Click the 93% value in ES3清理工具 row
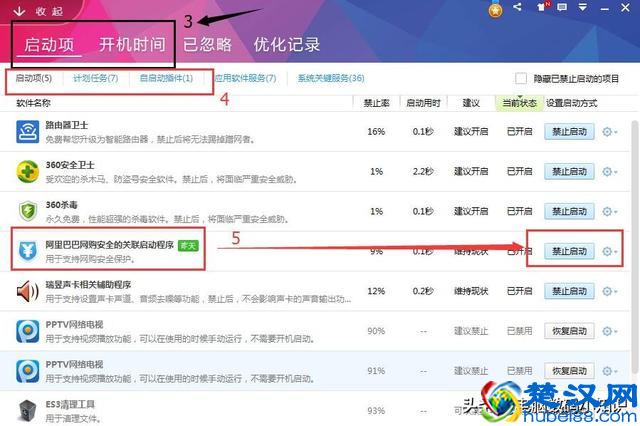The height and width of the screenshot is (426, 640). click(376, 410)
